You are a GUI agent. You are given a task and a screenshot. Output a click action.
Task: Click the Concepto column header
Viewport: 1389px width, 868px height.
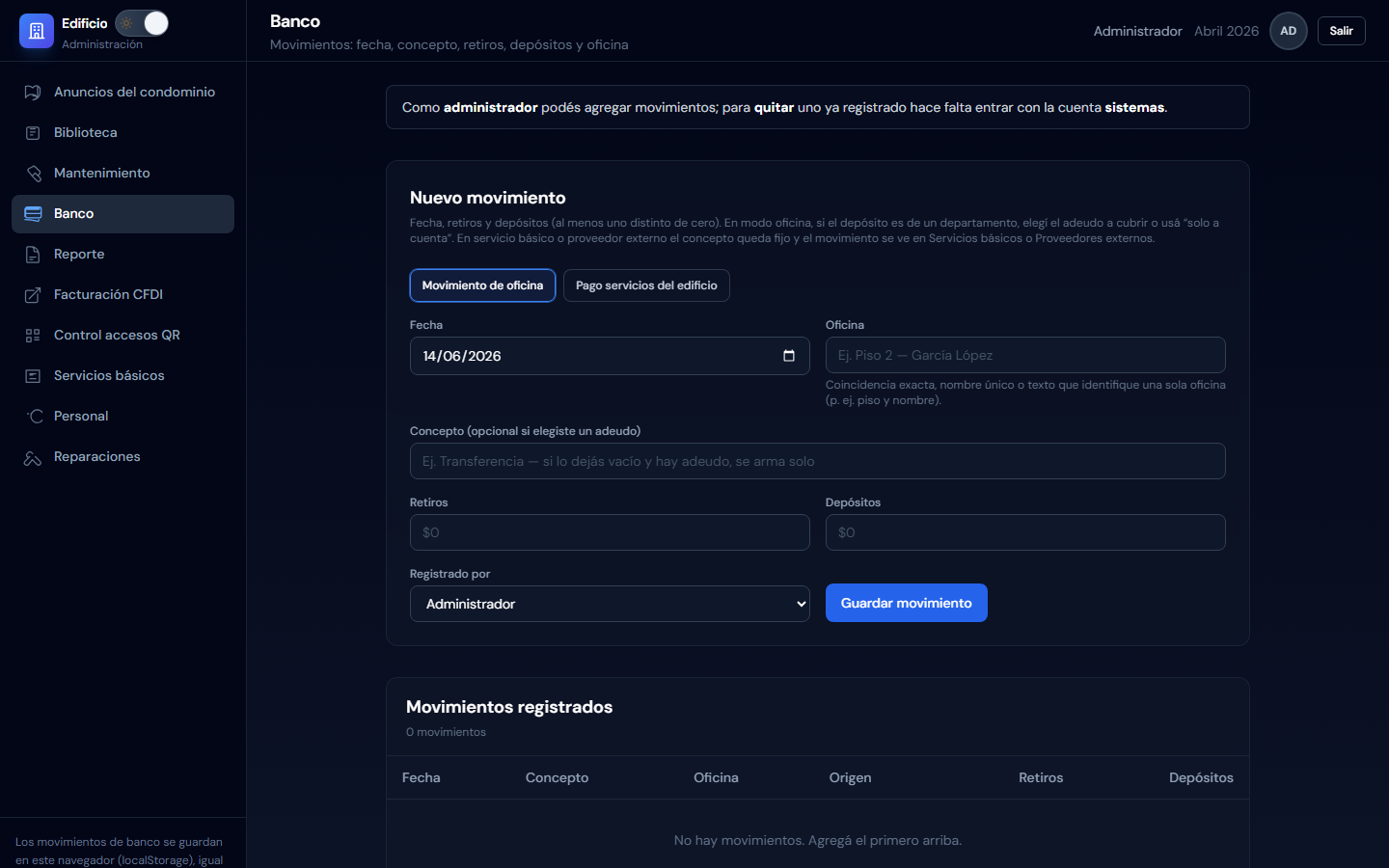(557, 777)
